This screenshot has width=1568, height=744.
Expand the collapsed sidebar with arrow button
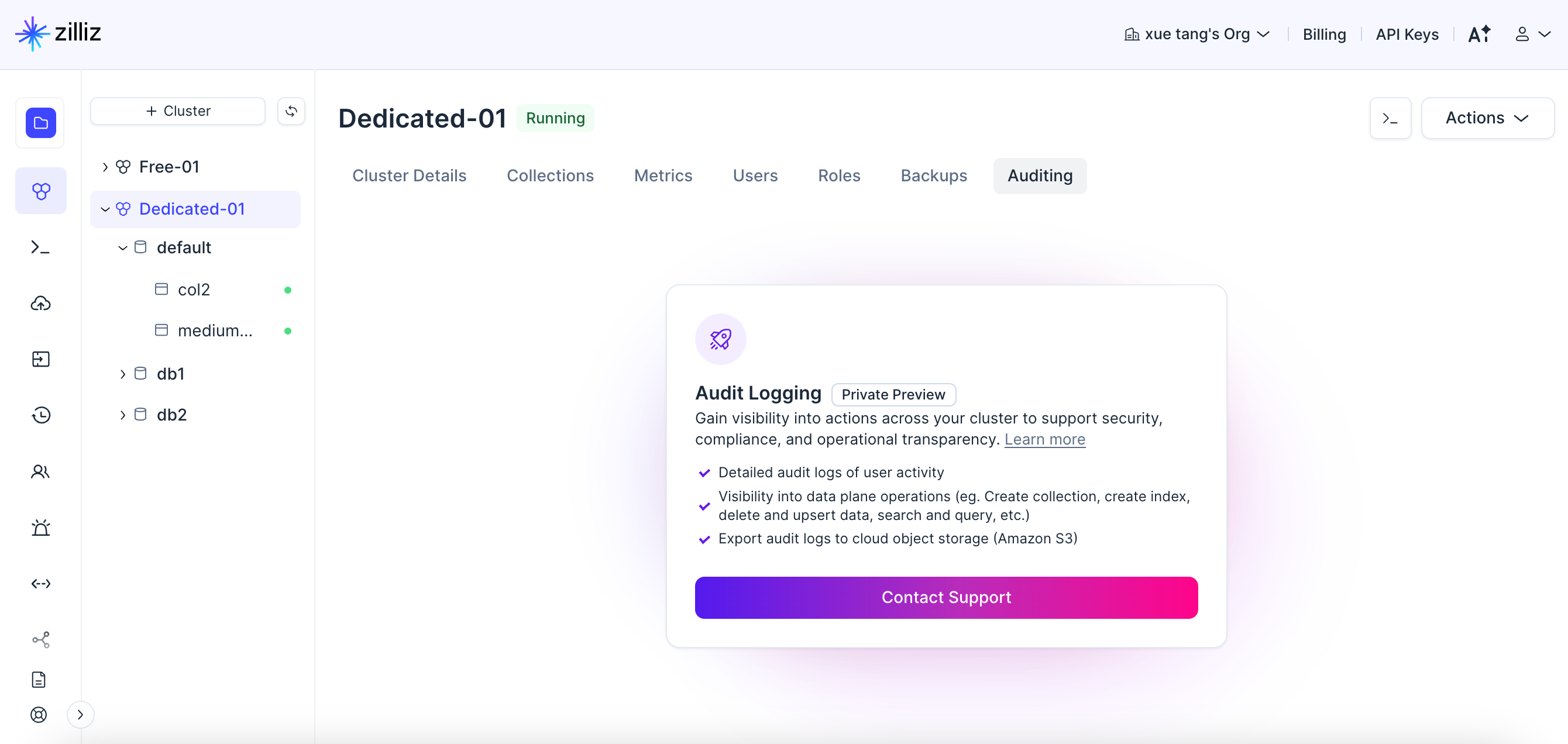[80, 714]
